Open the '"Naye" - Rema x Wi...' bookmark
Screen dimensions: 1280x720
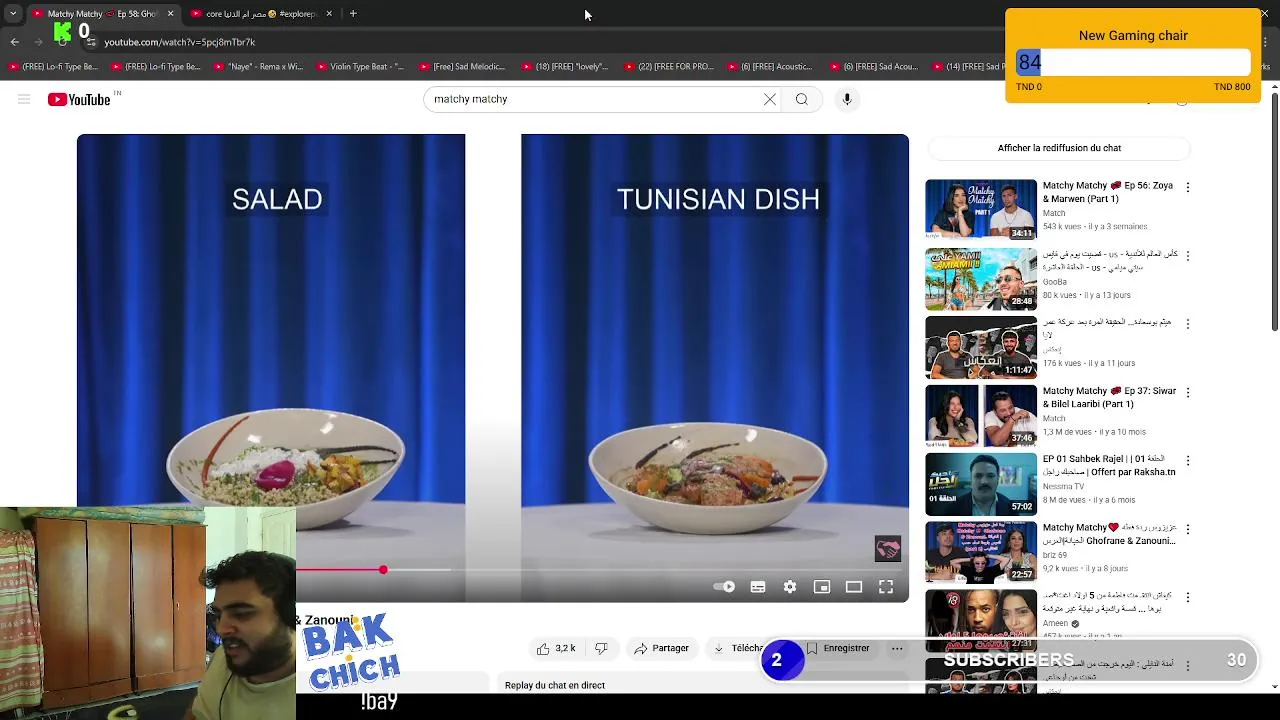(x=259, y=67)
